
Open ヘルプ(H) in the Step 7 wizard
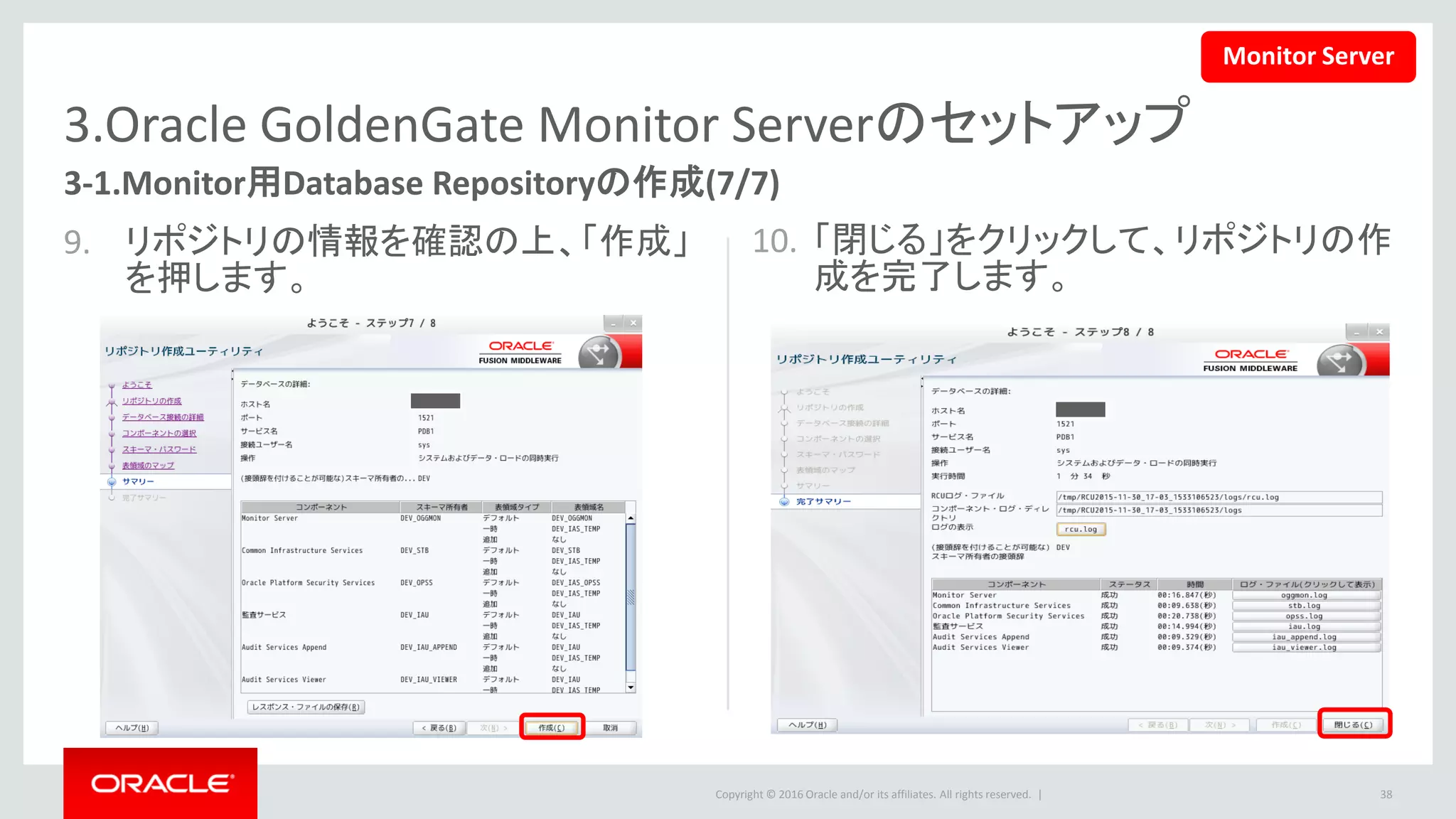coord(132,727)
